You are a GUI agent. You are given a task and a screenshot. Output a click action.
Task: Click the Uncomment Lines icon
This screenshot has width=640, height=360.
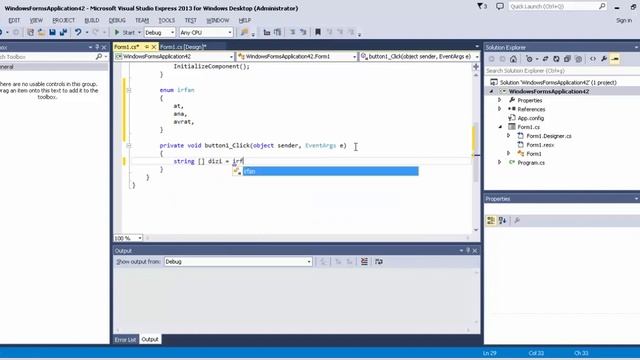303,32
